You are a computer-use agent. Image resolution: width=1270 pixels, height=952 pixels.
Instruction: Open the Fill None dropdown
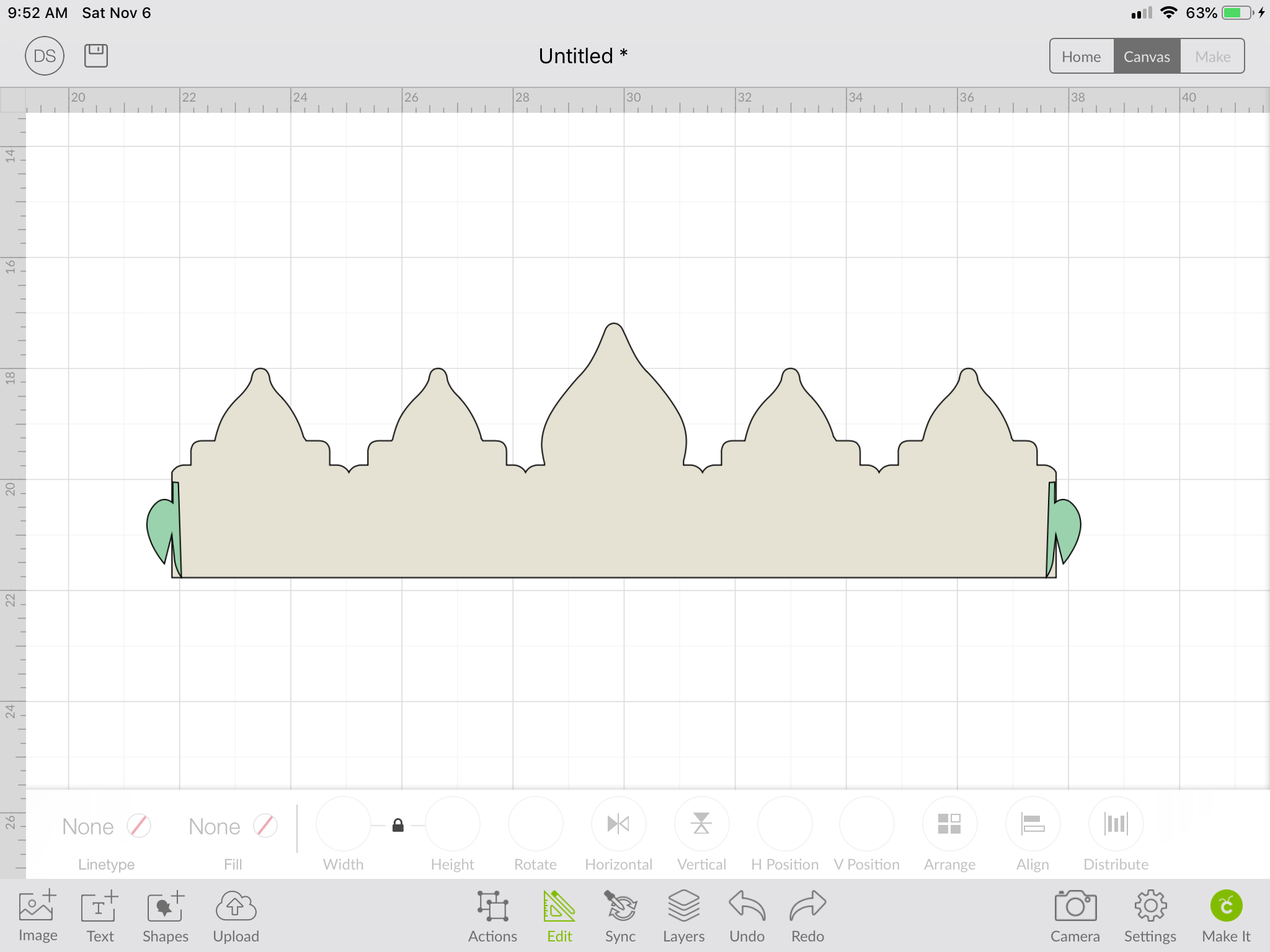click(233, 826)
